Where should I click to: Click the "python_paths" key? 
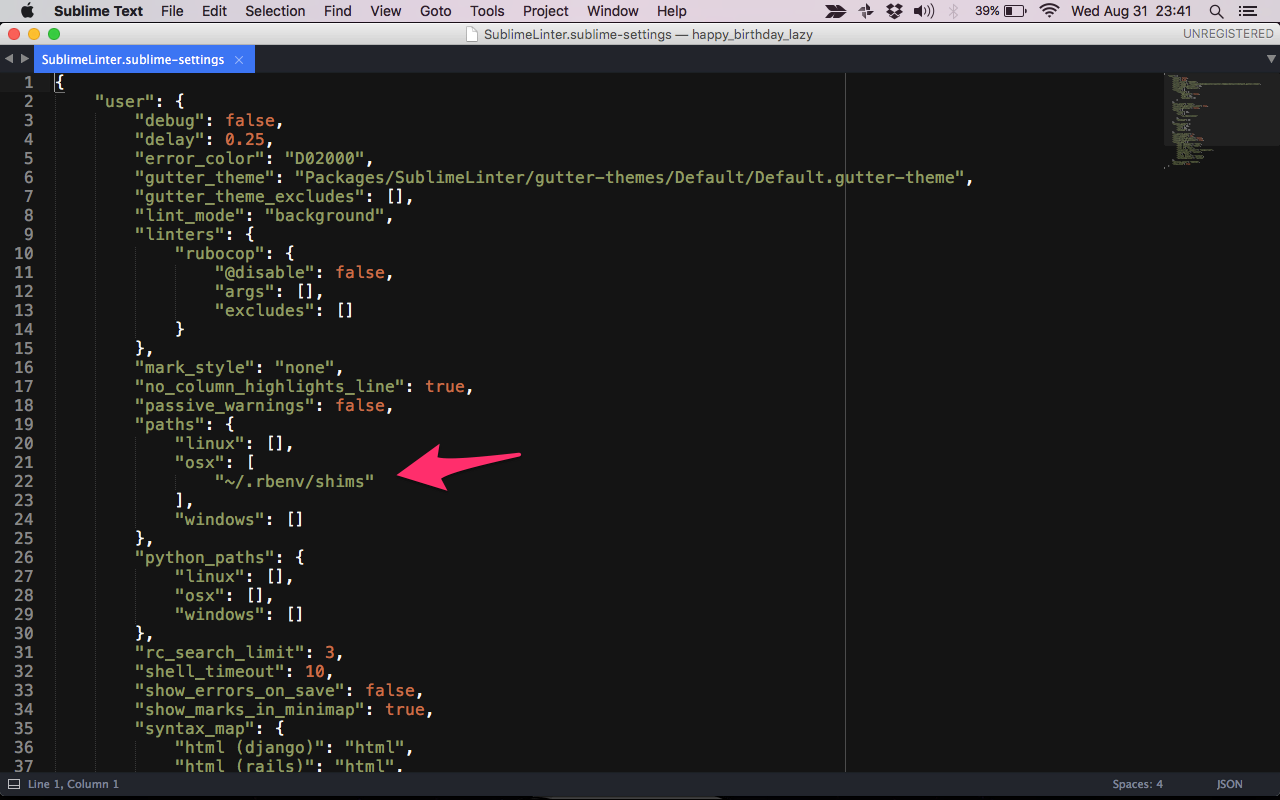205,557
